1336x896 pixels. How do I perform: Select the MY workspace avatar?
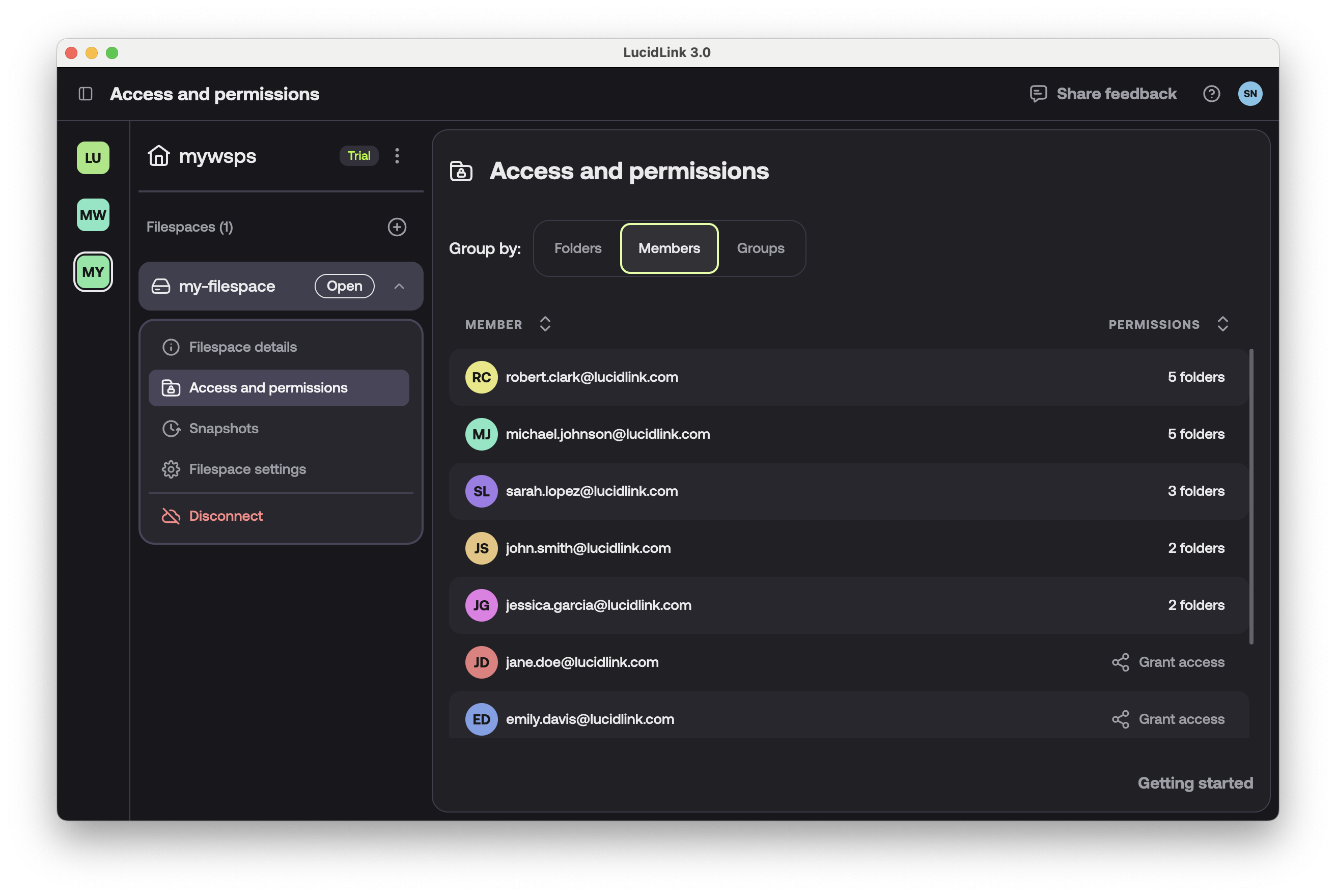(93, 272)
